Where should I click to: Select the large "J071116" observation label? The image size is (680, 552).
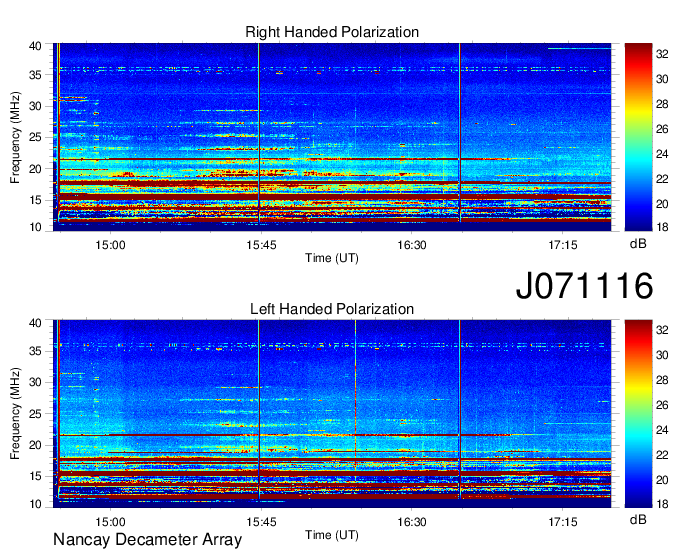tap(584, 285)
